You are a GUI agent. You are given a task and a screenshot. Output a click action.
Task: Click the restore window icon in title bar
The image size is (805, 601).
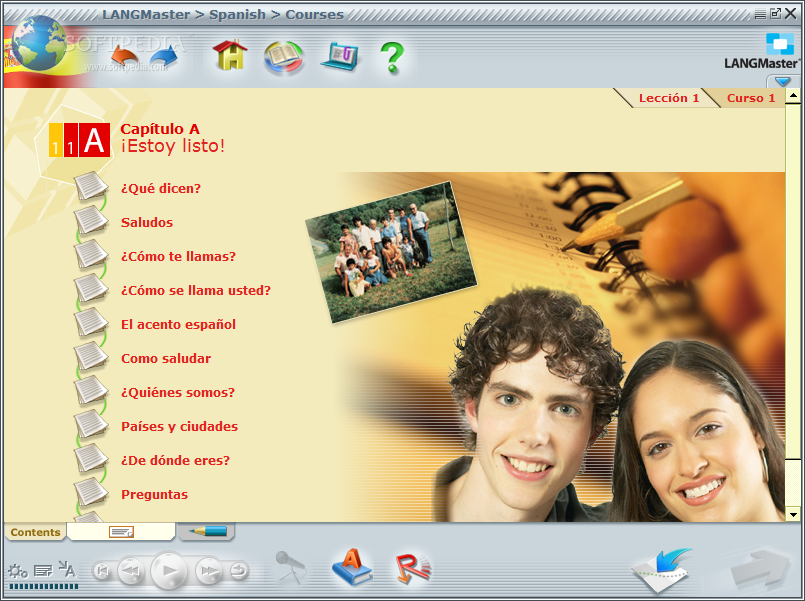click(775, 13)
